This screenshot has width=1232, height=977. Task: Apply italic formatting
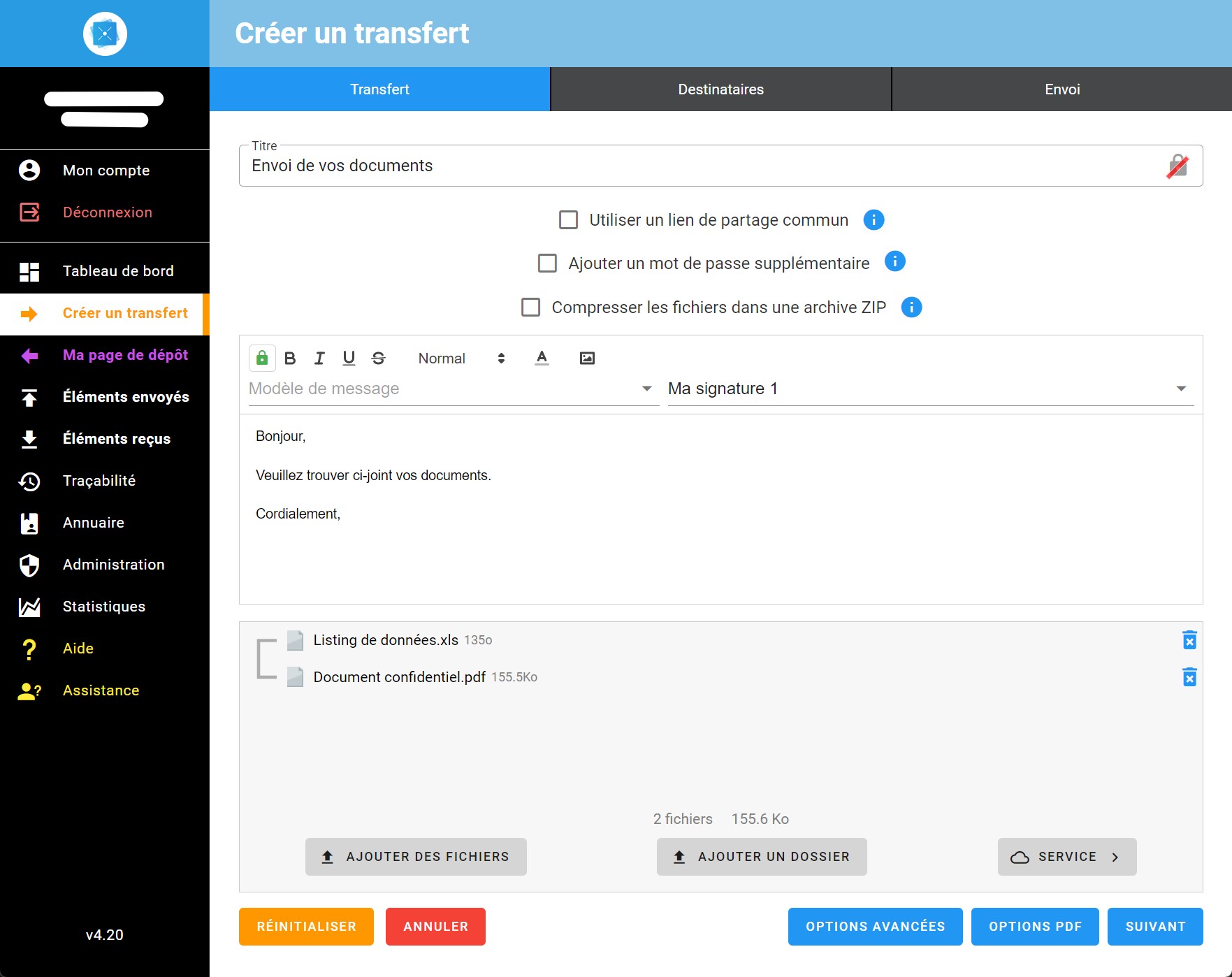pyautogui.click(x=319, y=358)
